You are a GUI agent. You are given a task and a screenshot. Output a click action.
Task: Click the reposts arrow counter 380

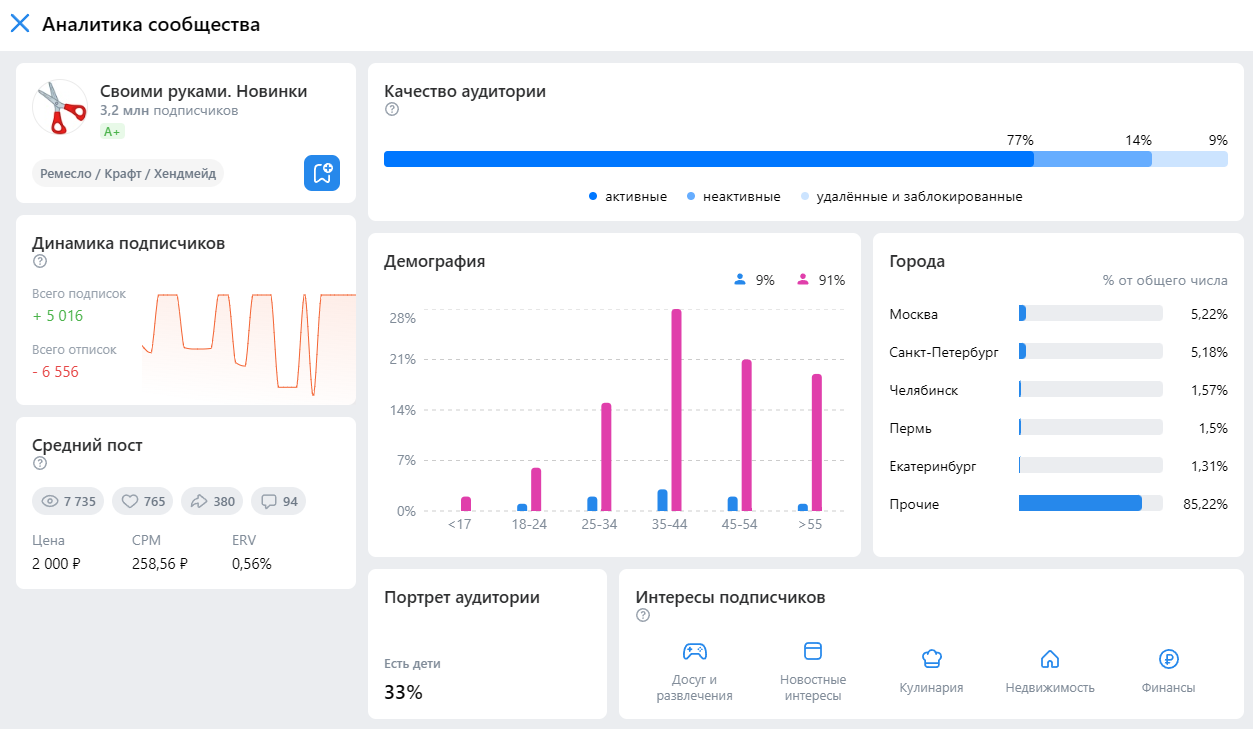click(x=212, y=501)
